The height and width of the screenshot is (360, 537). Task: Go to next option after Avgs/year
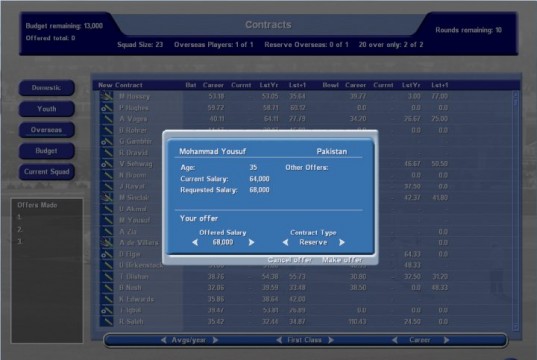point(215,340)
